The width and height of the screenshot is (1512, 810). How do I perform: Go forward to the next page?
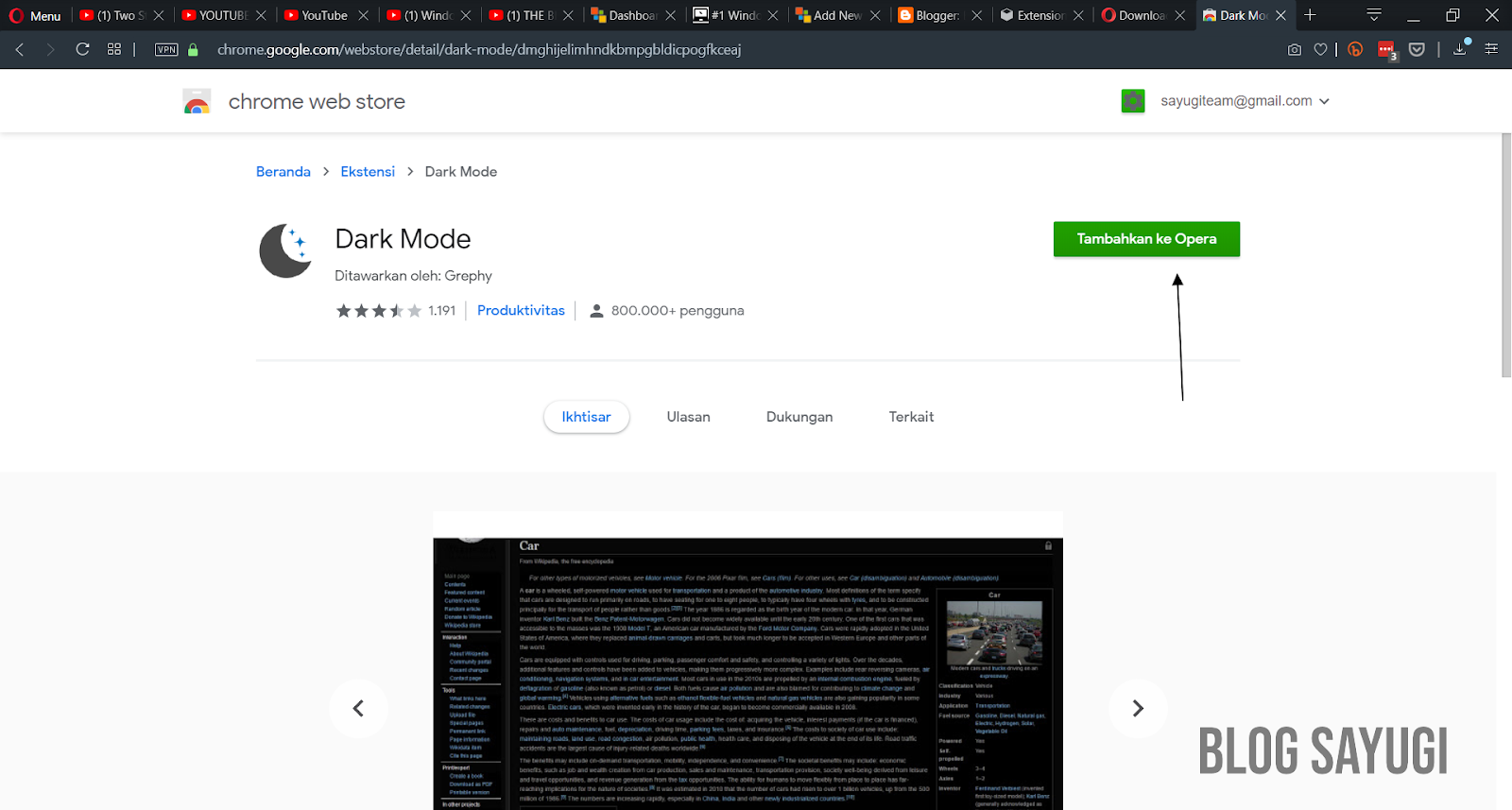51,49
